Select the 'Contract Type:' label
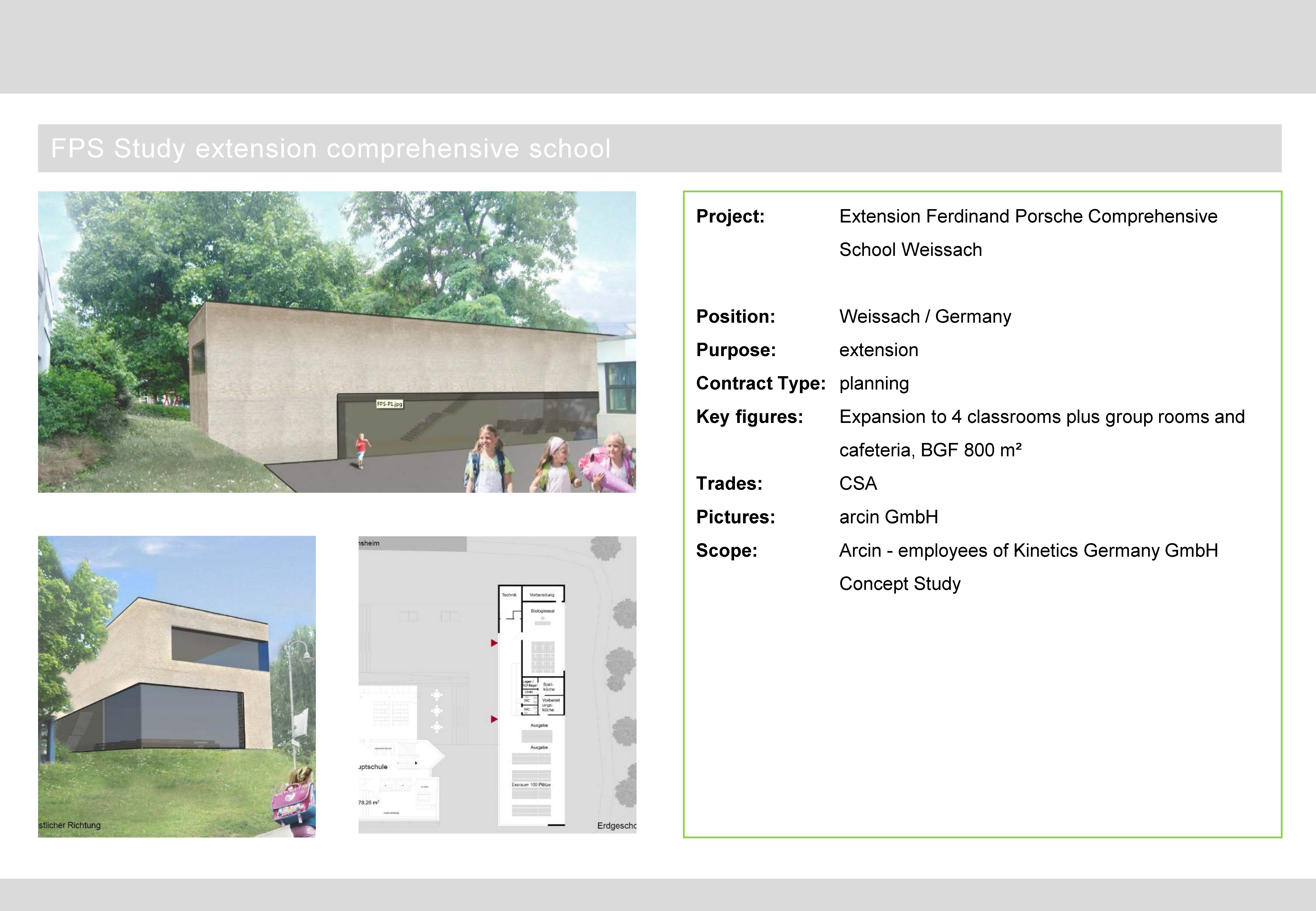1316x911 pixels. pyautogui.click(x=761, y=384)
